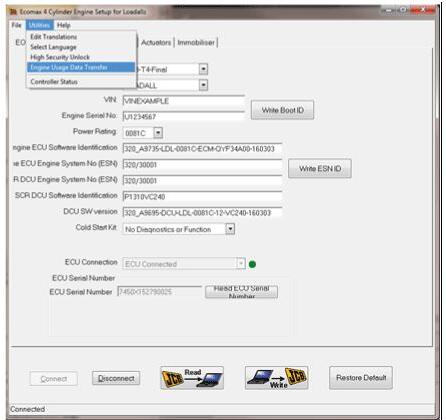Click the laptop Write to JCB icon button
446x420 pixels.
click(277, 378)
